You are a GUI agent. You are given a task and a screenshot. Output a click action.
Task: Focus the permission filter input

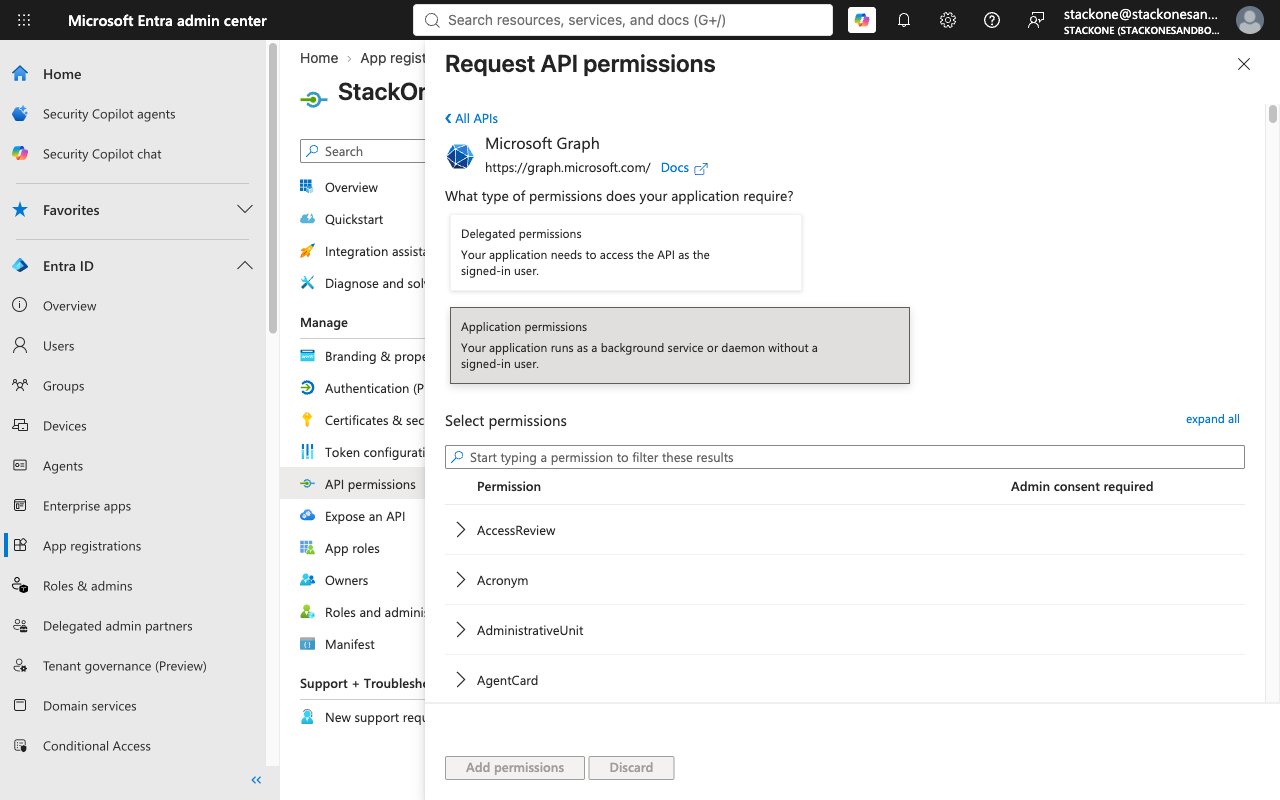click(845, 457)
